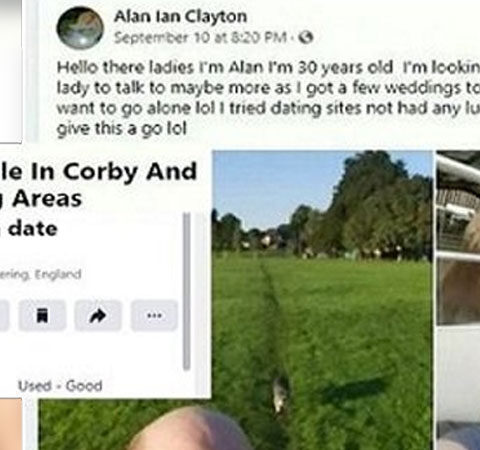Screen dimensions: 480x450
Task: Click the share arrow icon button
Action: pyautogui.click(x=98, y=315)
